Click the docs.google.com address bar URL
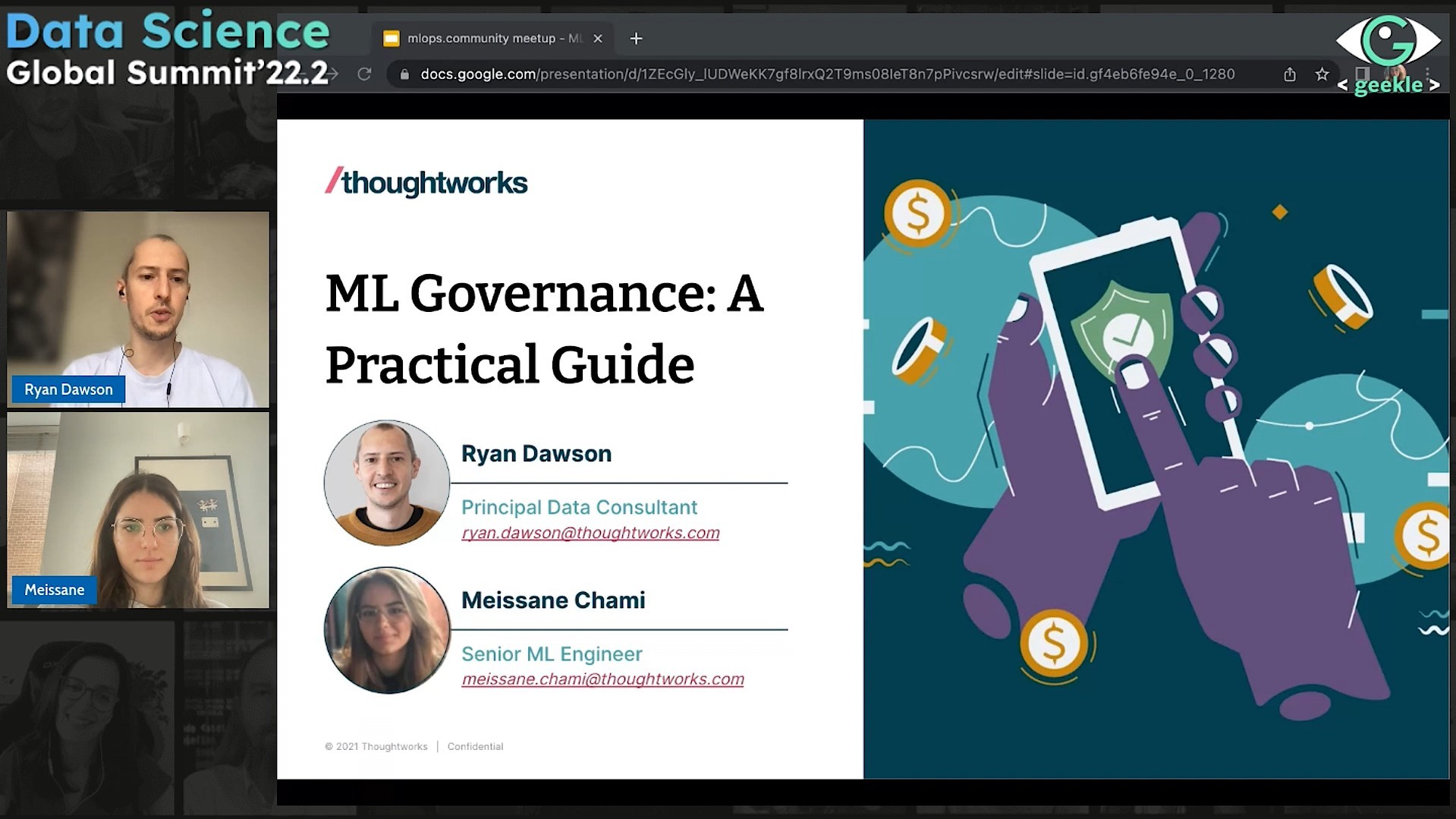Viewport: 1456px width, 819px height. (827, 74)
